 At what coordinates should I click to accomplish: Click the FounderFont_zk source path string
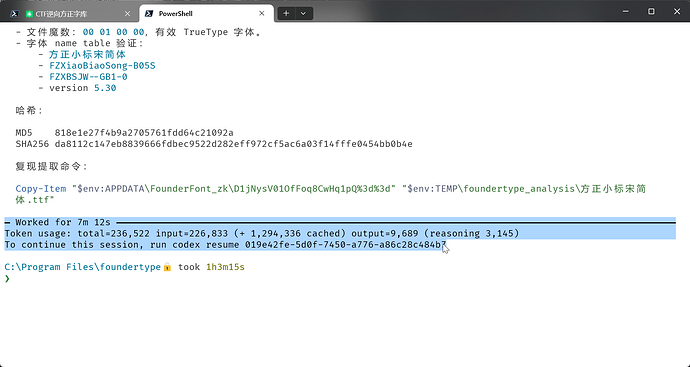pyautogui.click(x=233, y=189)
